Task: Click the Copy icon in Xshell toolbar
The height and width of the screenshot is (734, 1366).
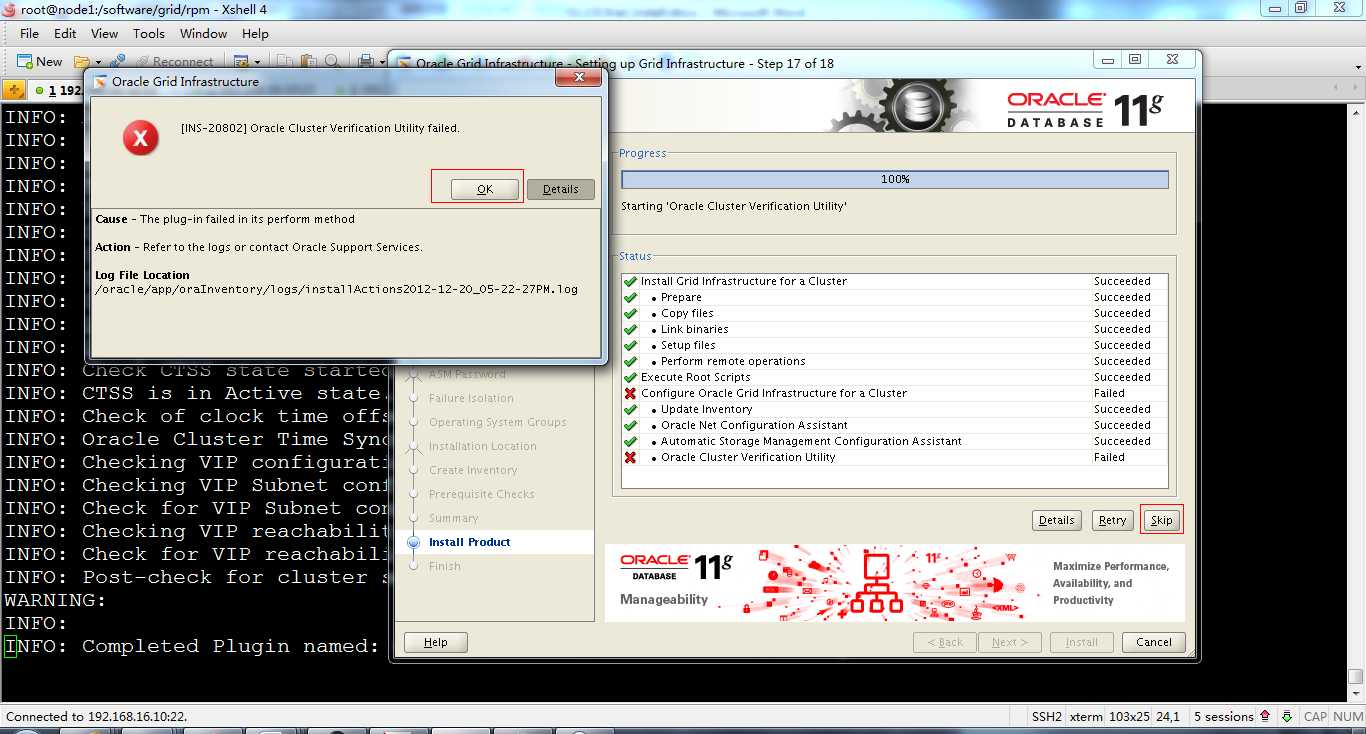Action: coord(285,62)
